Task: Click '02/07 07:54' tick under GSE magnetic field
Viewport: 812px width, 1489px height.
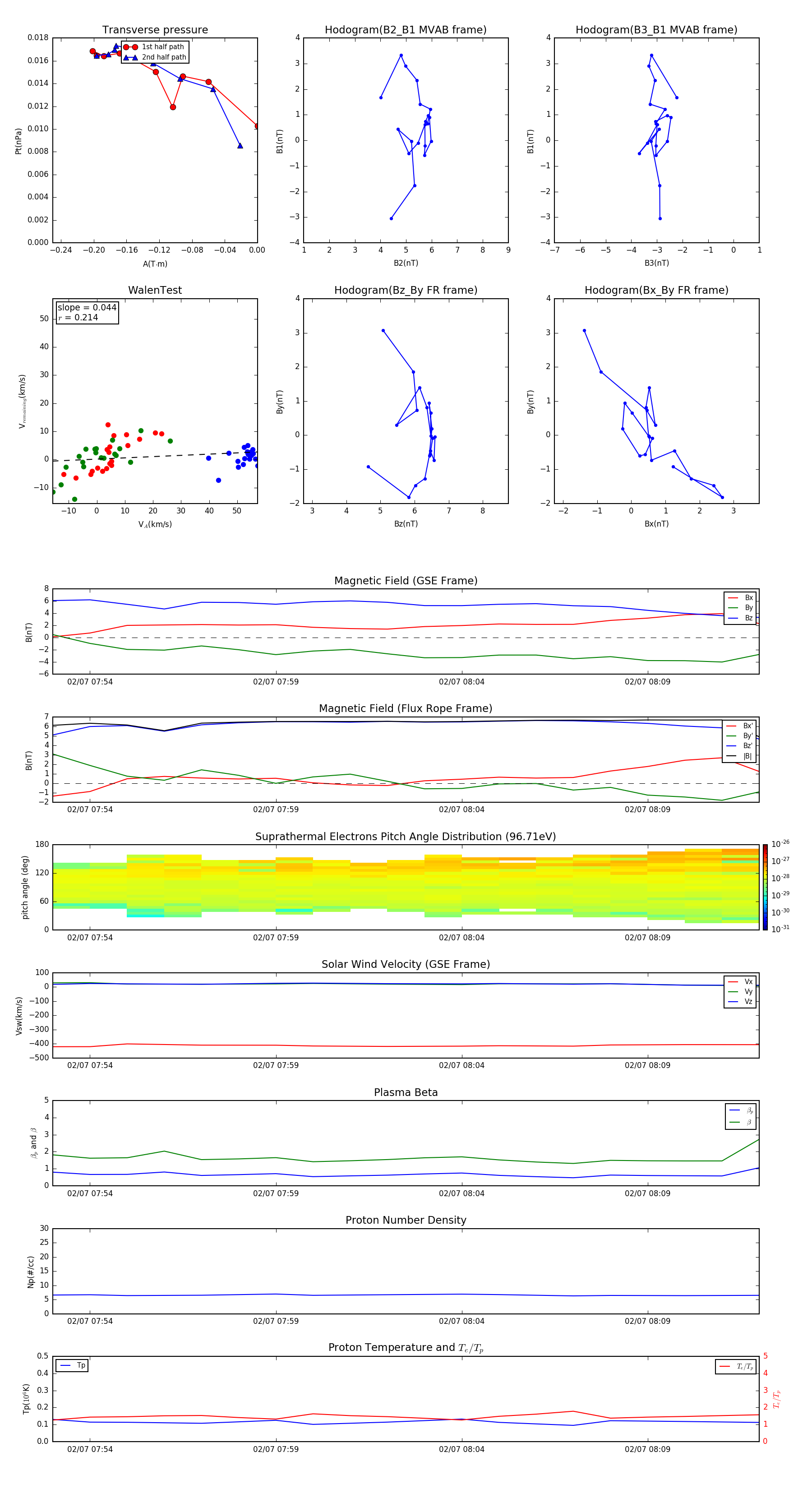Action: click(90, 682)
